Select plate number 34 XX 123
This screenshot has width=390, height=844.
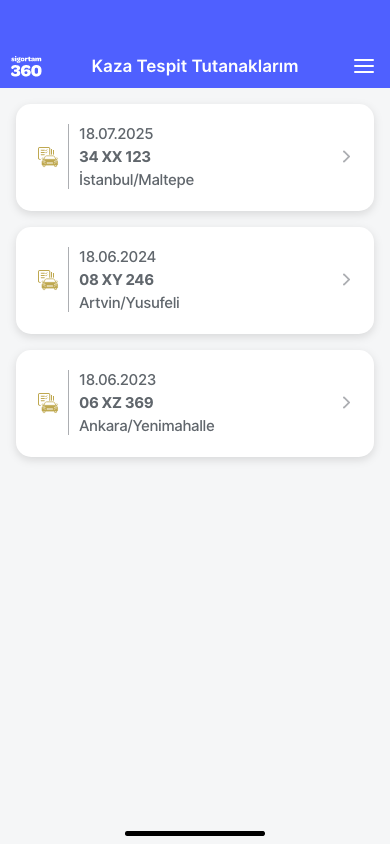(x=115, y=157)
